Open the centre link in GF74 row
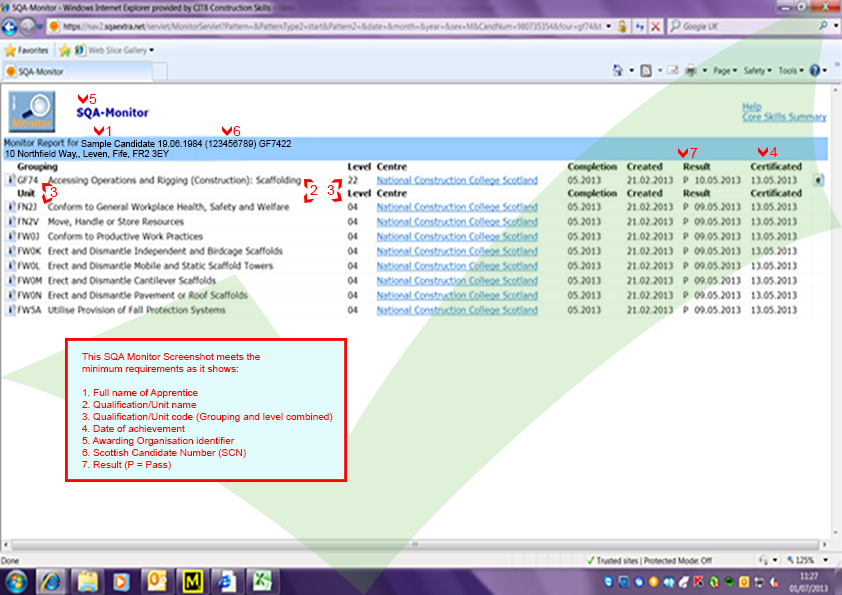Screen dimensions: 842x595 tap(457, 180)
